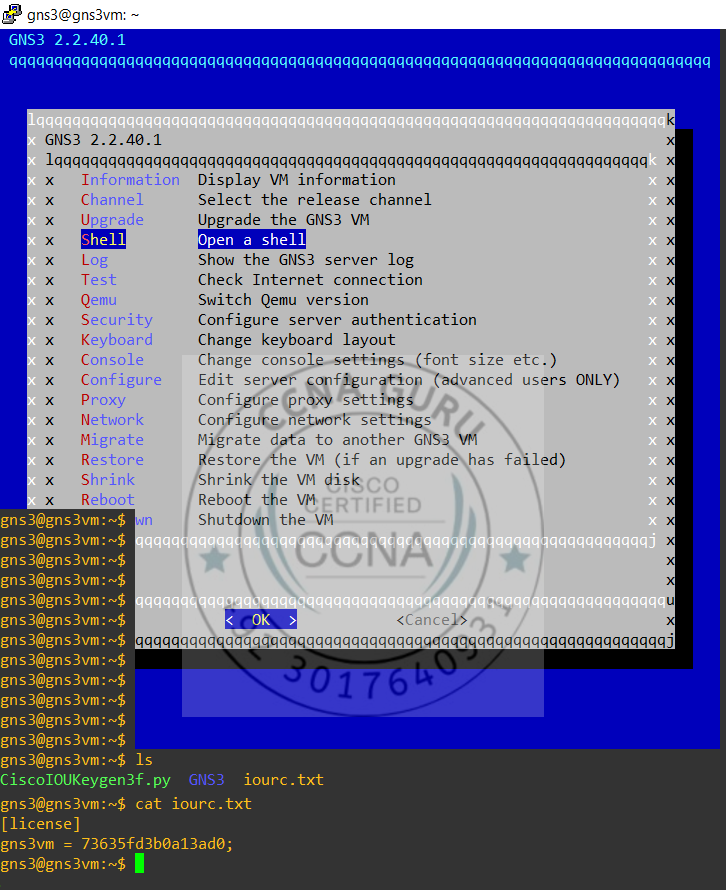Select the highlighted Shell entry
This screenshot has width=726, height=890.
[x=103, y=240]
